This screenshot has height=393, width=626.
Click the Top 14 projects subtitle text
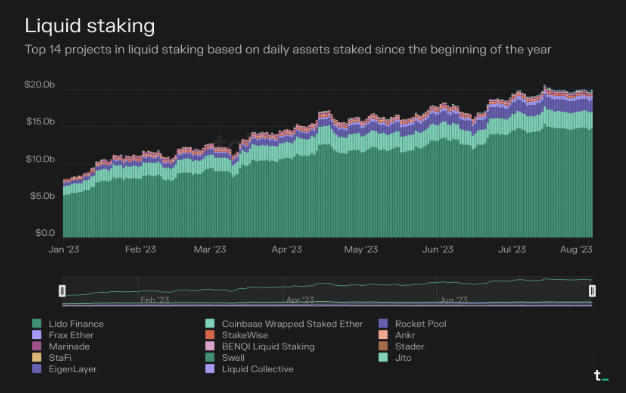tap(288, 50)
